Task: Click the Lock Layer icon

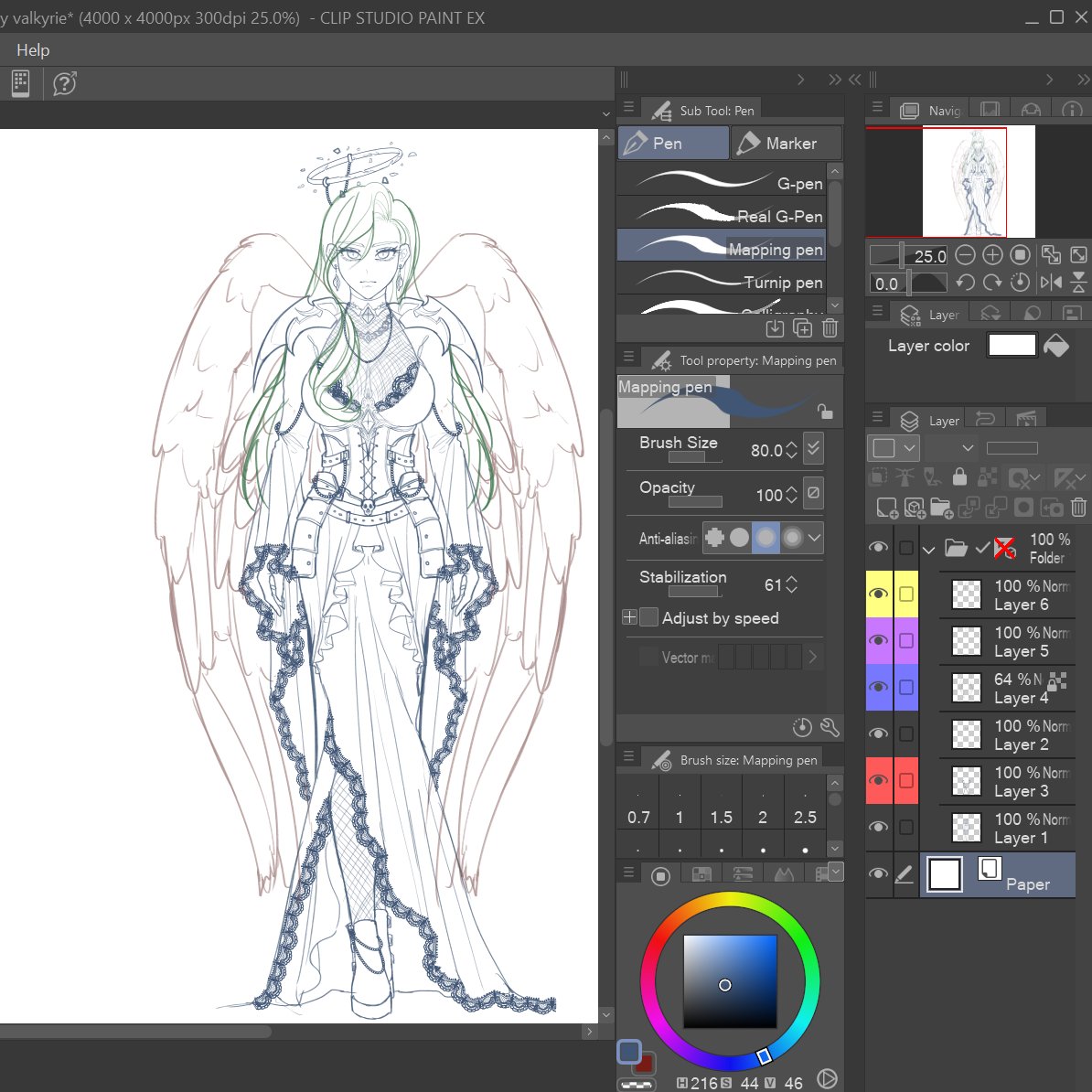Action: 958,476
